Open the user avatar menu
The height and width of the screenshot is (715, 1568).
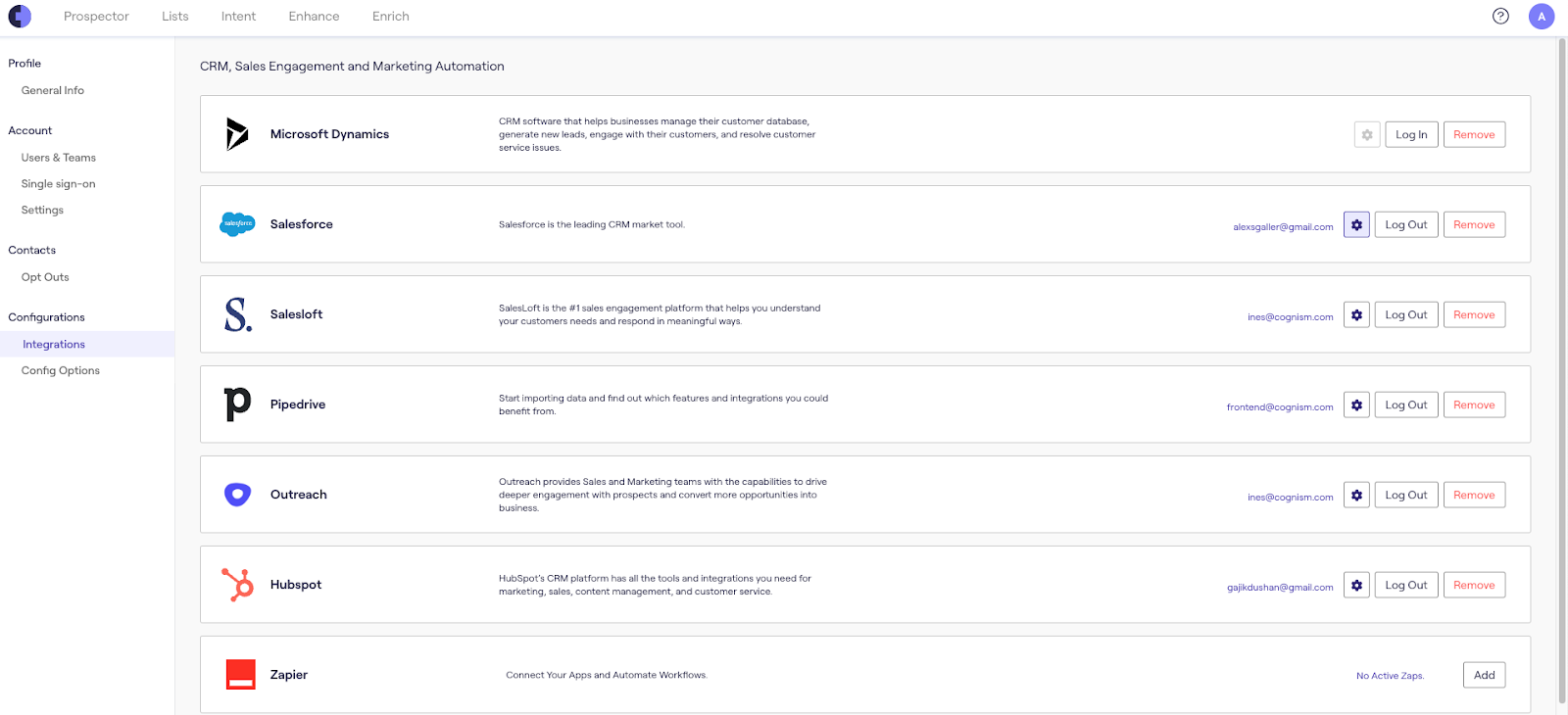[1542, 17]
